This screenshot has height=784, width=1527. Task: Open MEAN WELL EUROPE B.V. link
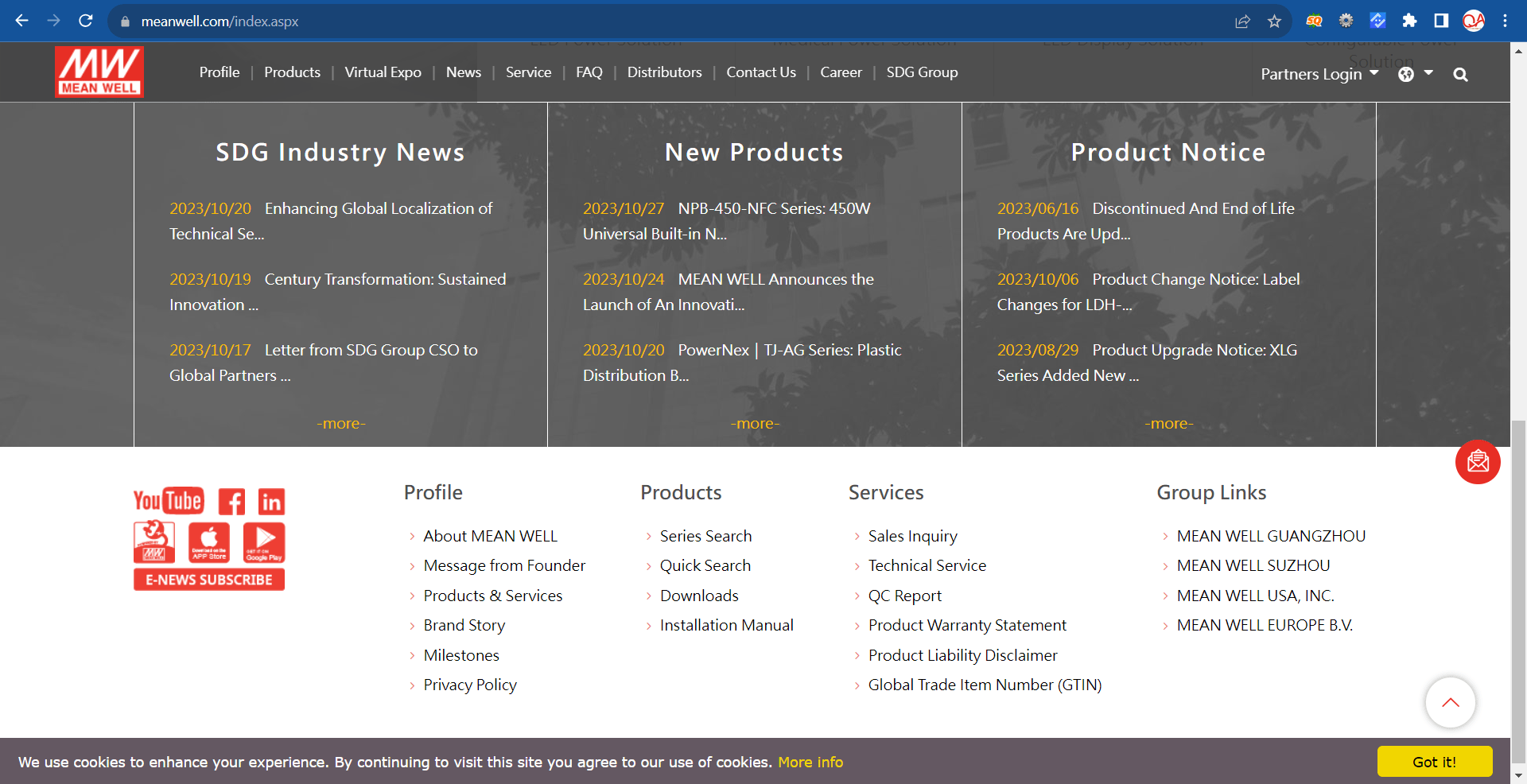pos(1265,625)
